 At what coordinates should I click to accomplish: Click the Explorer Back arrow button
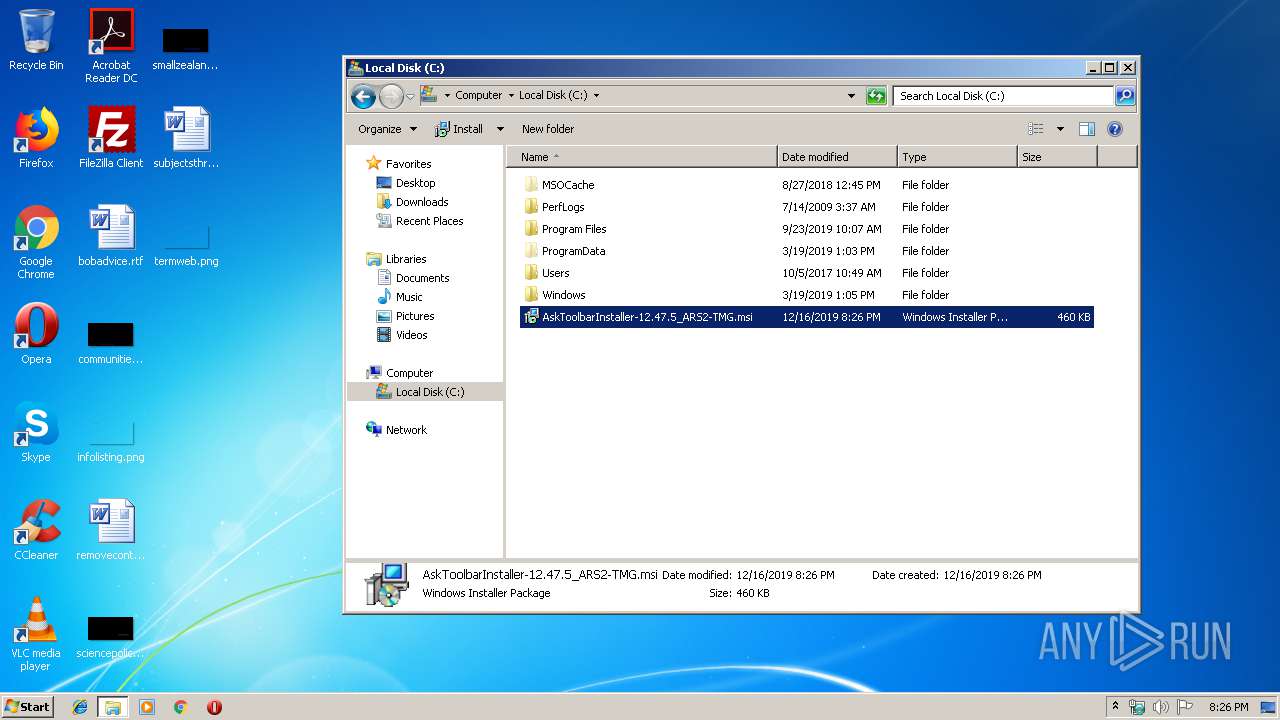pos(363,96)
